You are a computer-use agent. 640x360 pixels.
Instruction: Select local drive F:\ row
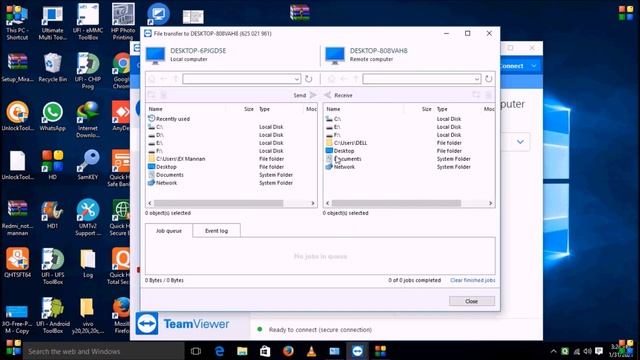click(231, 151)
